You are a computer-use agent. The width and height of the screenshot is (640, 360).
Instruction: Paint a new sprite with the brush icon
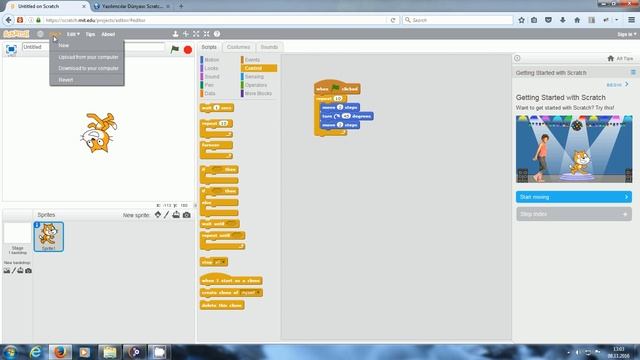click(167, 215)
